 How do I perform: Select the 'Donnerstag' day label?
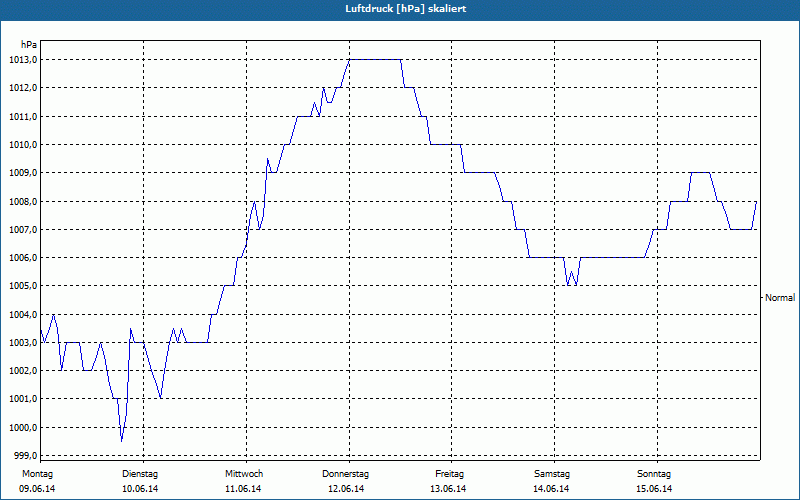coord(345,474)
